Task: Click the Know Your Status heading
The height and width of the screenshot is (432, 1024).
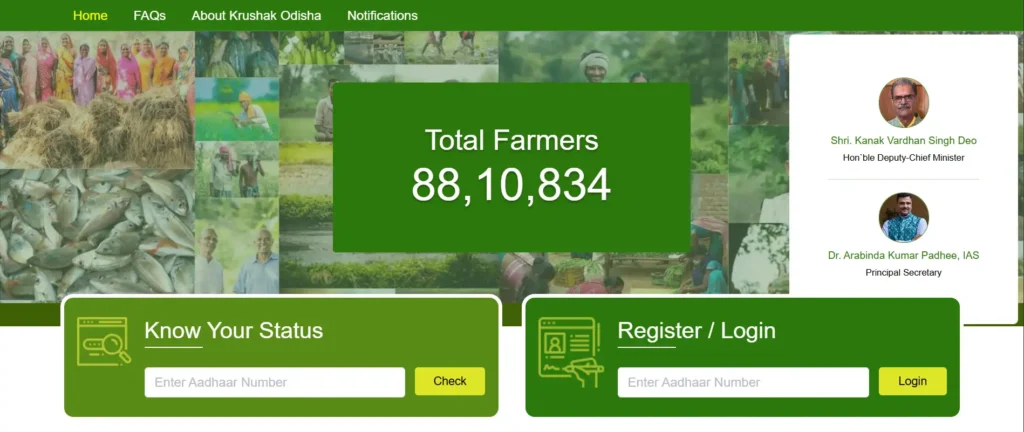Action: click(x=234, y=331)
